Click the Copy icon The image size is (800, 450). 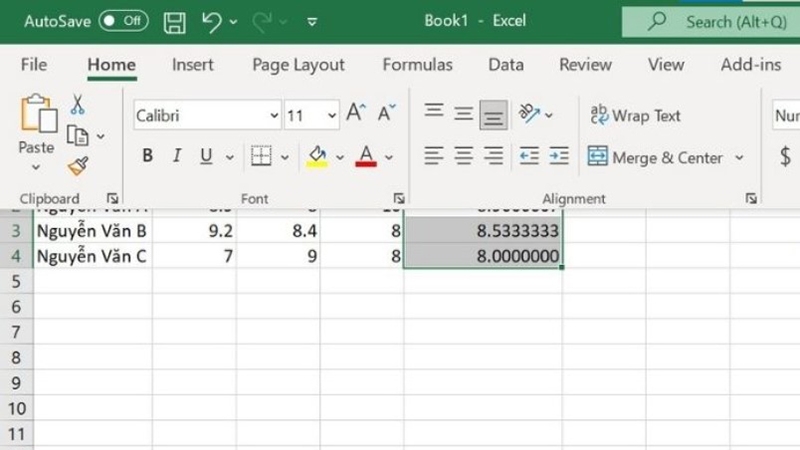point(78,136)
